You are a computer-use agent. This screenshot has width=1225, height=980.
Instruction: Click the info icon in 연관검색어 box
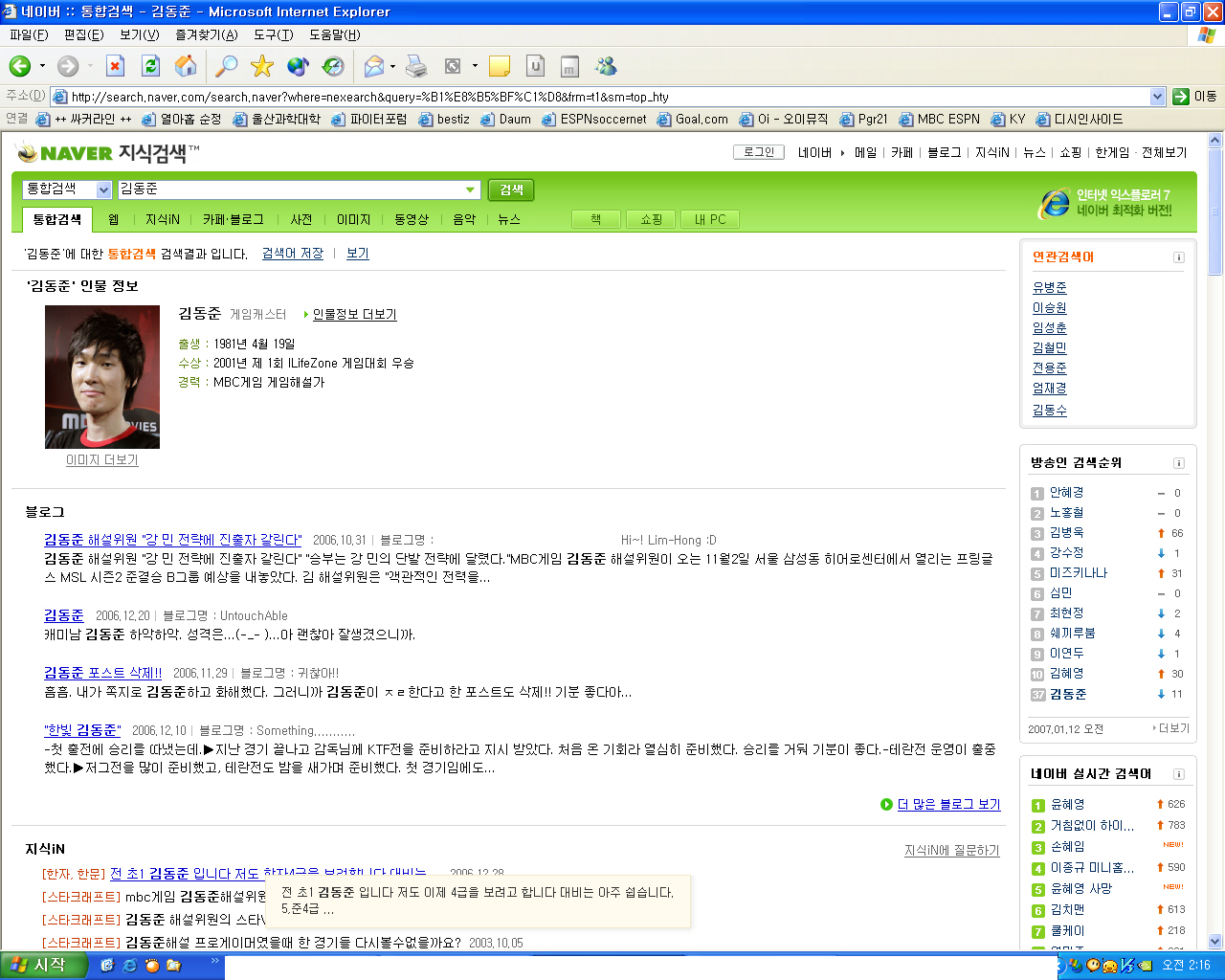[1179, 257]
